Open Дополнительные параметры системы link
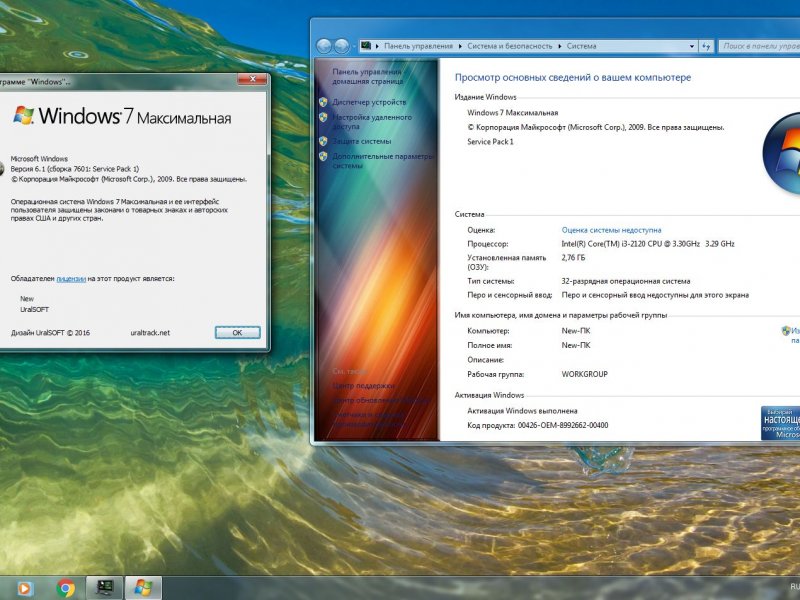This screenshot has width=800, height=600. [383, 161]
